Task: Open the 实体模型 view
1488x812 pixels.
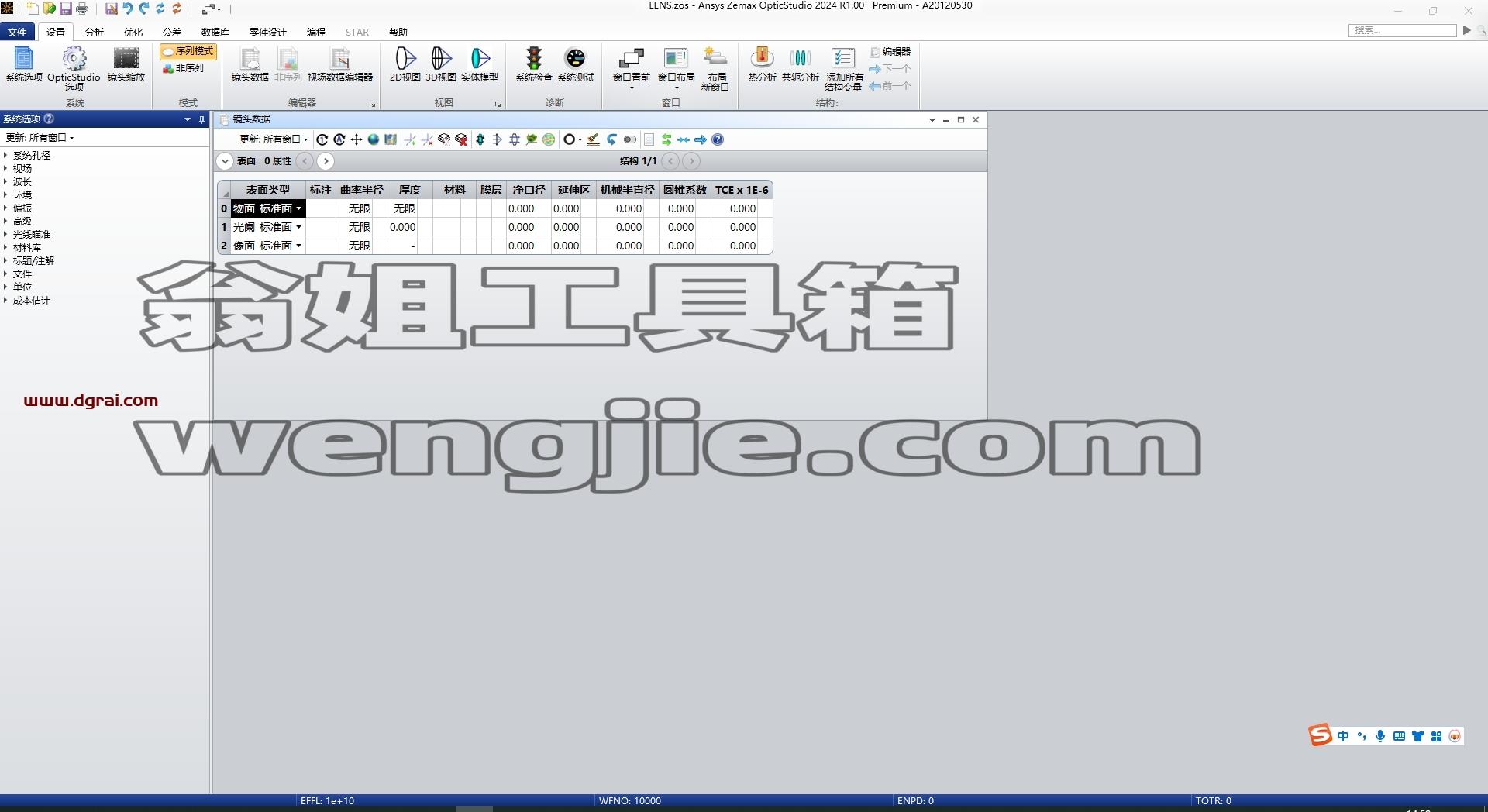Action: [x=479, y=65]
